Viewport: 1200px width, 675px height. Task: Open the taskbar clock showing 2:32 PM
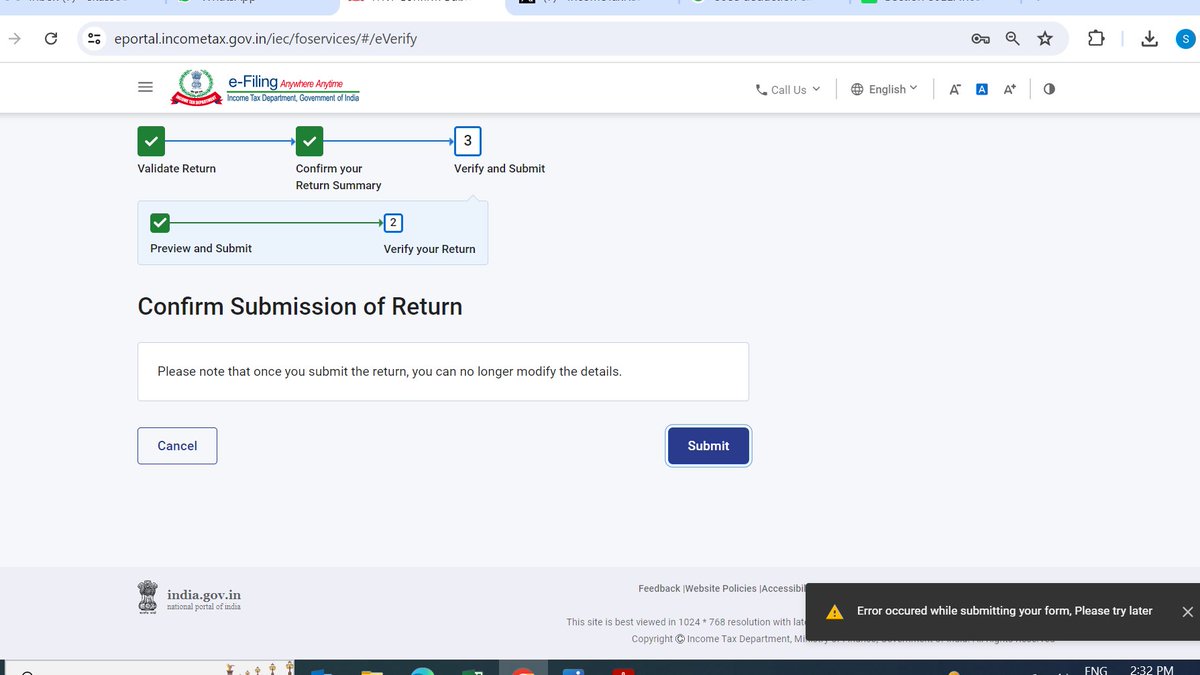point(1152,669)
